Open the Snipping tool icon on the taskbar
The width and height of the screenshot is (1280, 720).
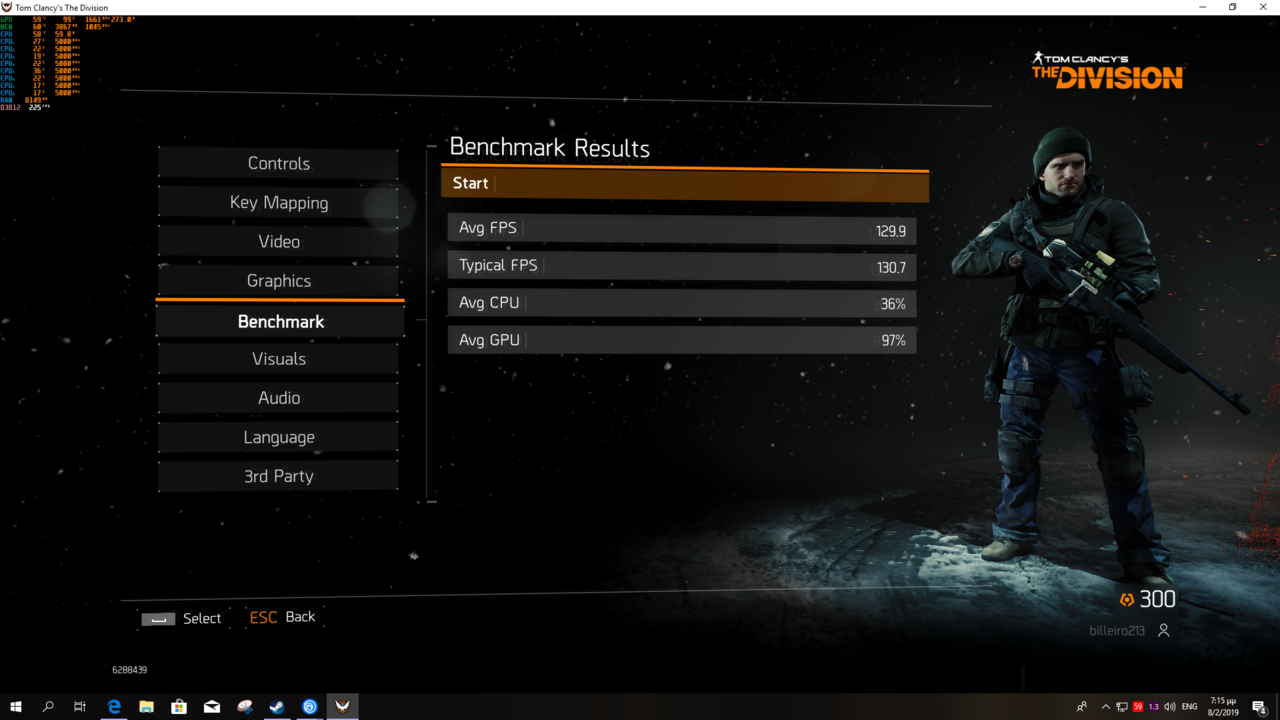click(x=245, y=707)
